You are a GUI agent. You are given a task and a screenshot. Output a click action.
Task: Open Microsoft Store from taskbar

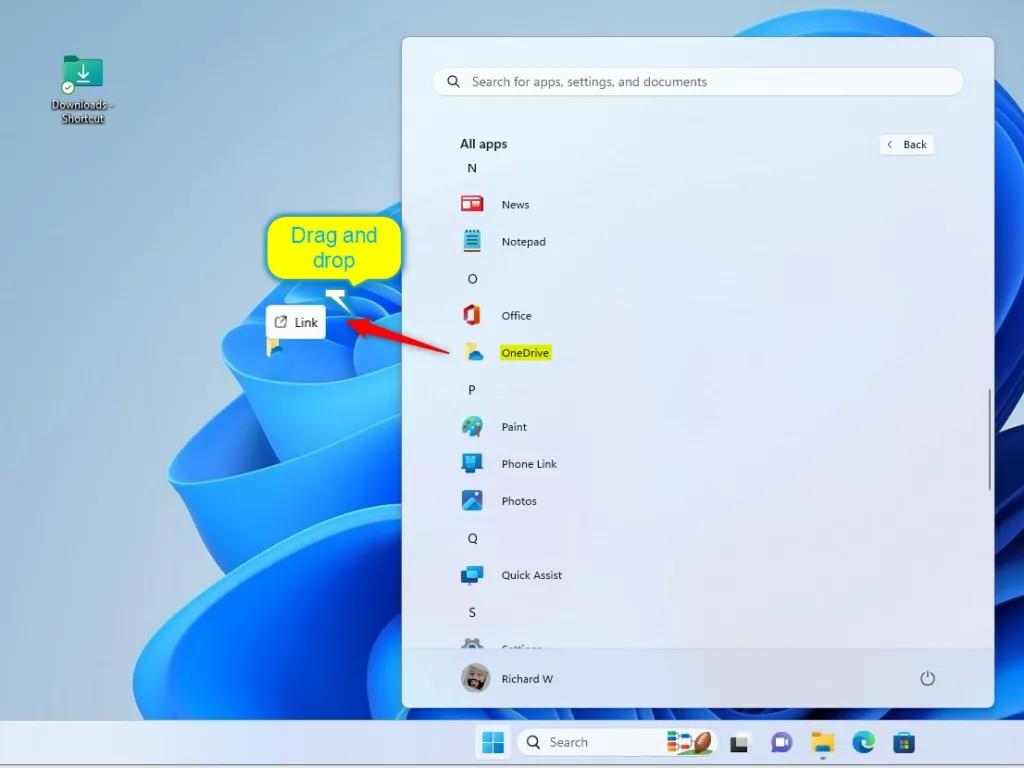tap(904, 743)
